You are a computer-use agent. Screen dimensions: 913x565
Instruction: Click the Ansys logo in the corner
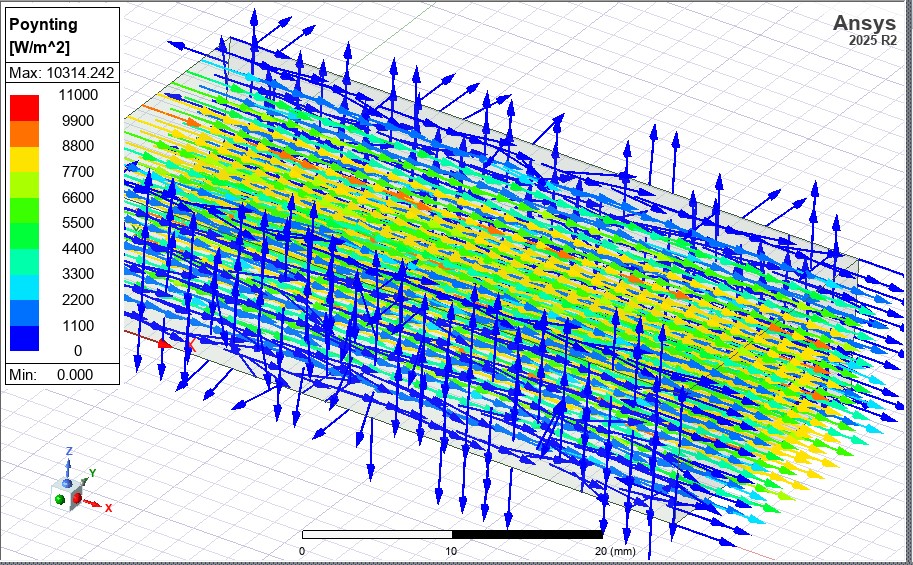pyautogui.click(x=864, y=23)
